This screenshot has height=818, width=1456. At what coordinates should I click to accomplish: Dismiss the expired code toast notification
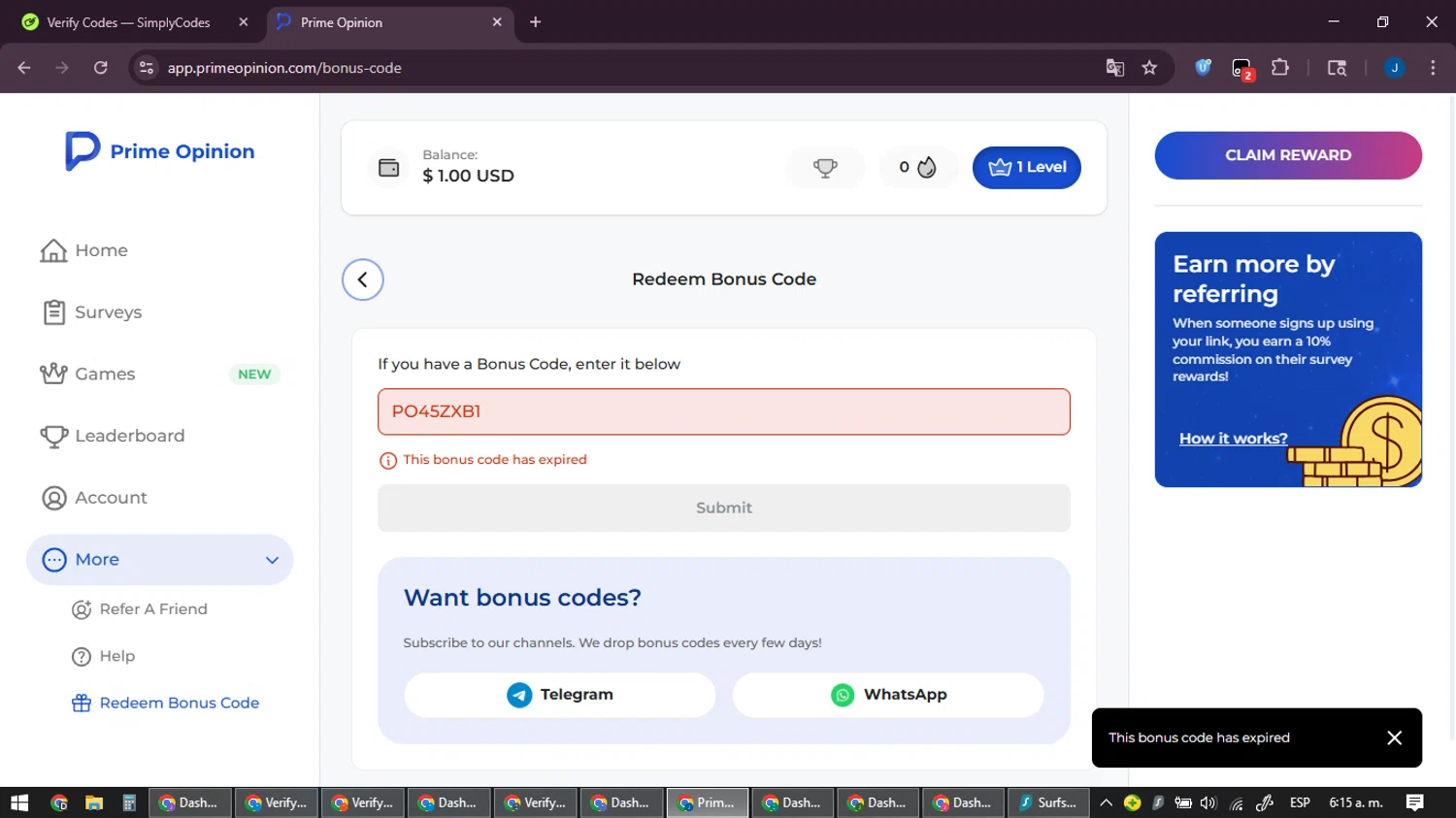[1395, 738]
